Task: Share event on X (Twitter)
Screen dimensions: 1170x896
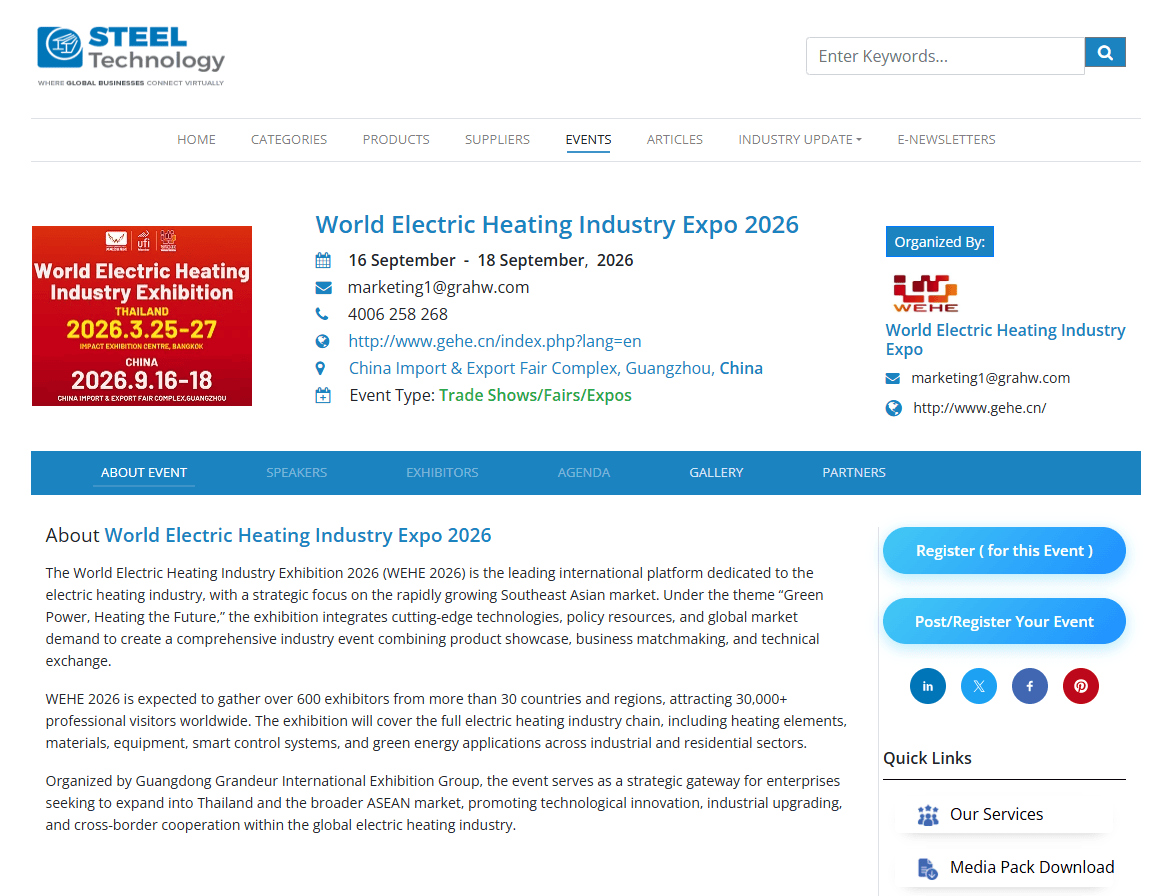Action: pos(979,686)
